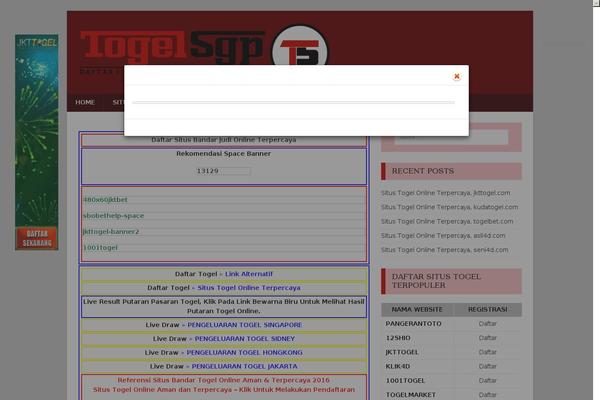Open recent post about kudatogel.com
600x400 pixels.
point(449,207)
